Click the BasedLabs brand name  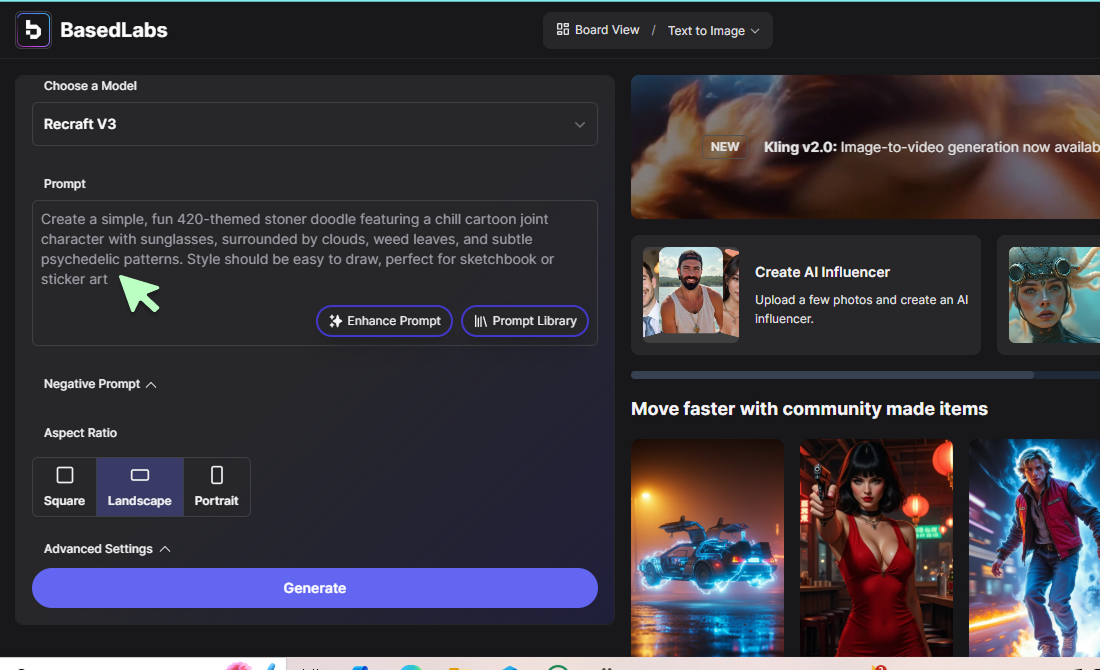pos(114,30)
